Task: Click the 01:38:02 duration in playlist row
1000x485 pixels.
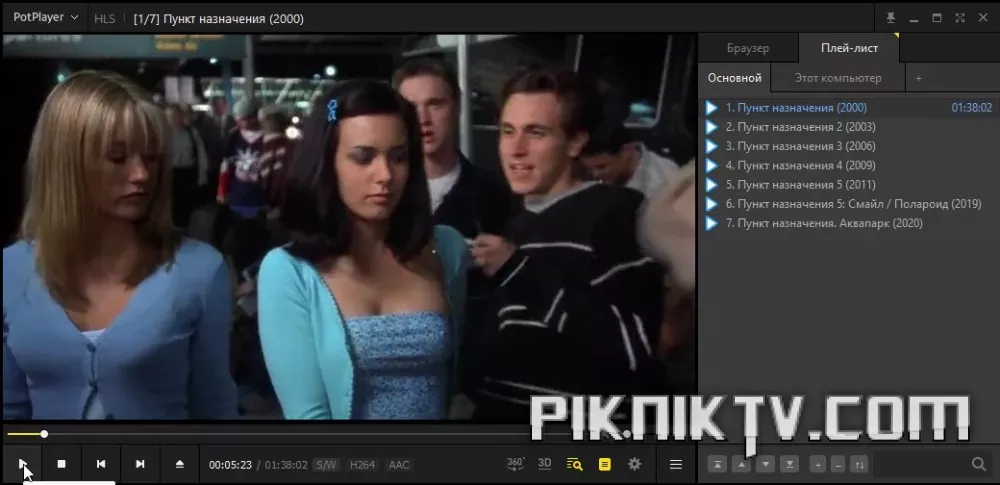Action: (972, 108)
